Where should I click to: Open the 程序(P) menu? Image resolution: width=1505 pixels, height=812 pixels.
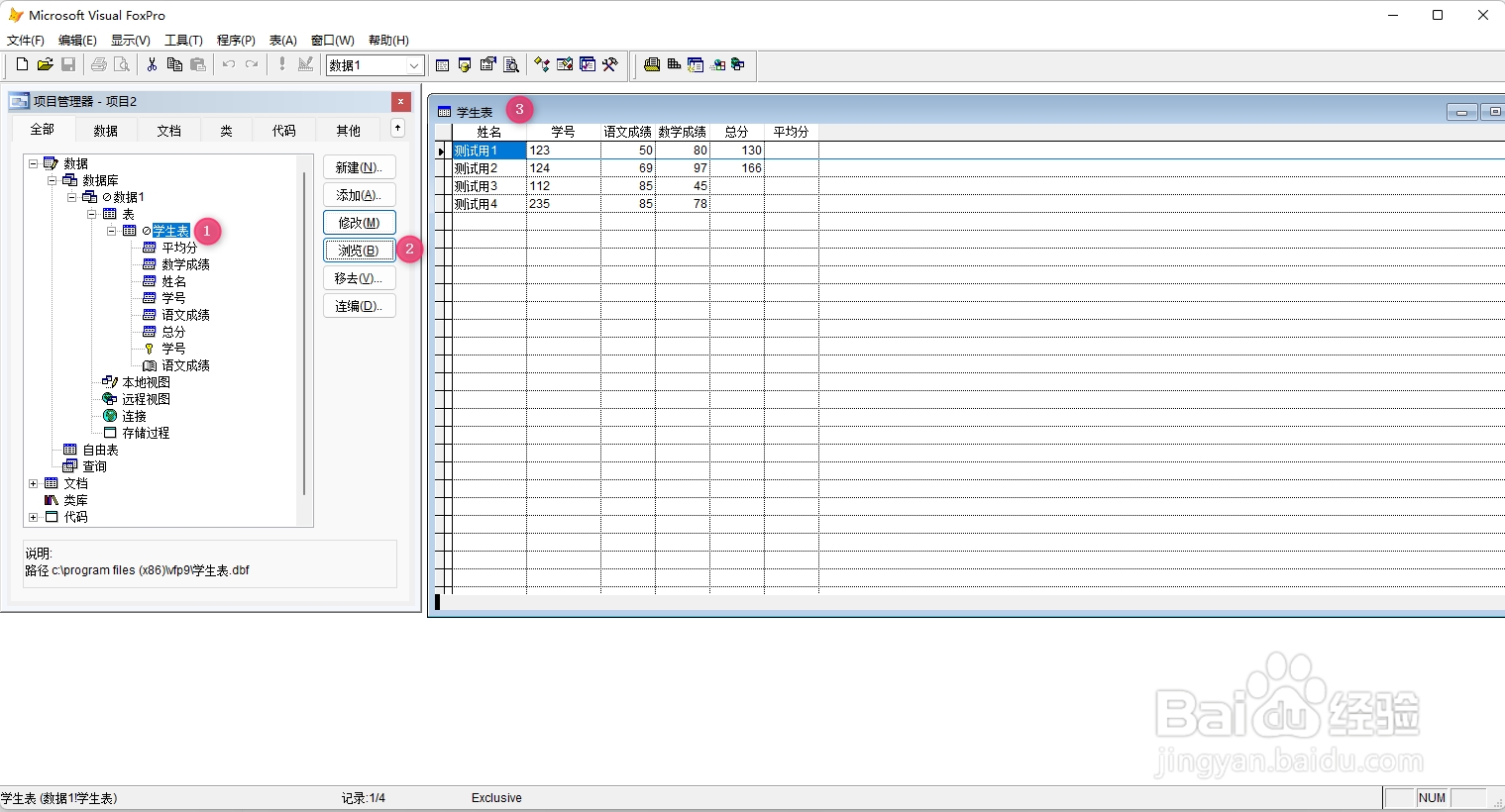coord(236,41)
